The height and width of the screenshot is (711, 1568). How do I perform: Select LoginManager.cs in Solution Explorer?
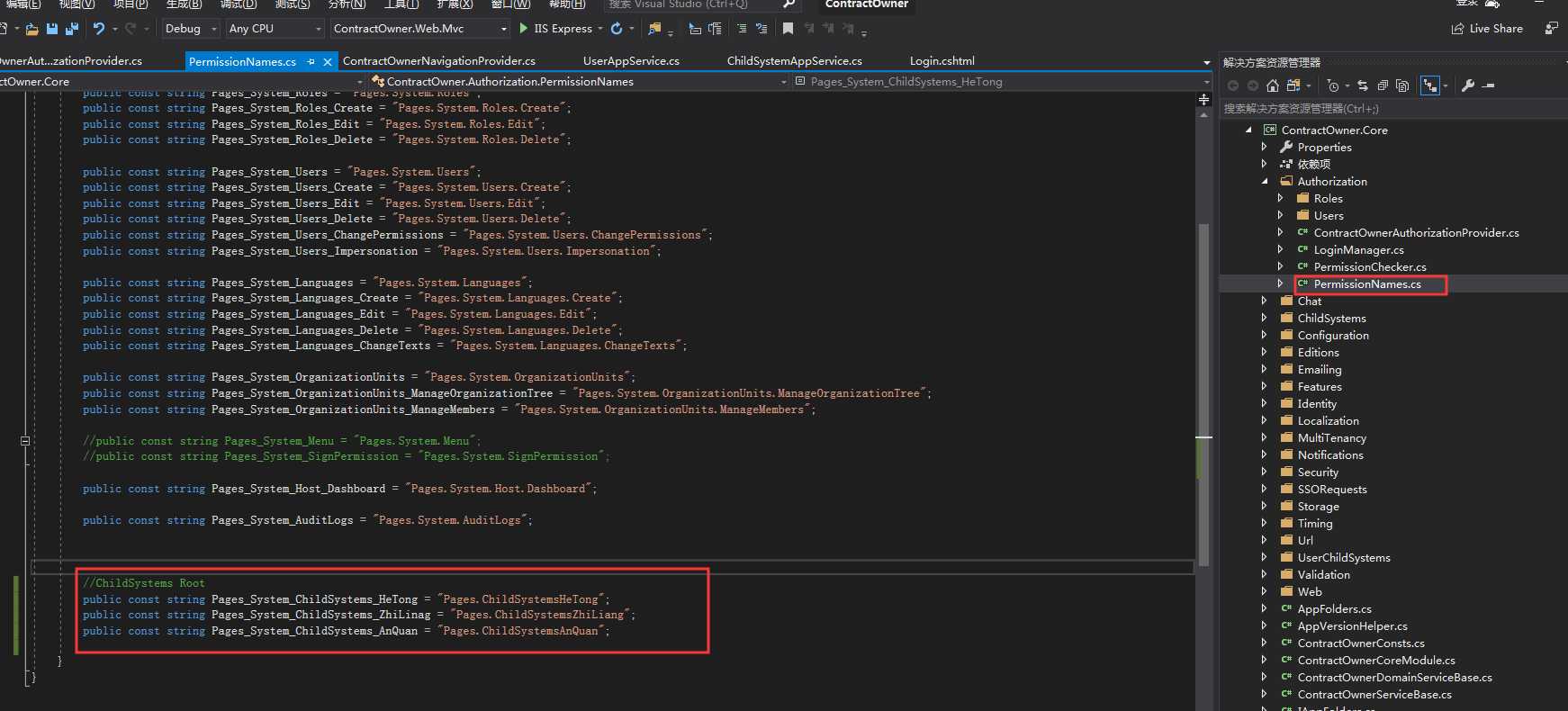(x=1358, y=250)
